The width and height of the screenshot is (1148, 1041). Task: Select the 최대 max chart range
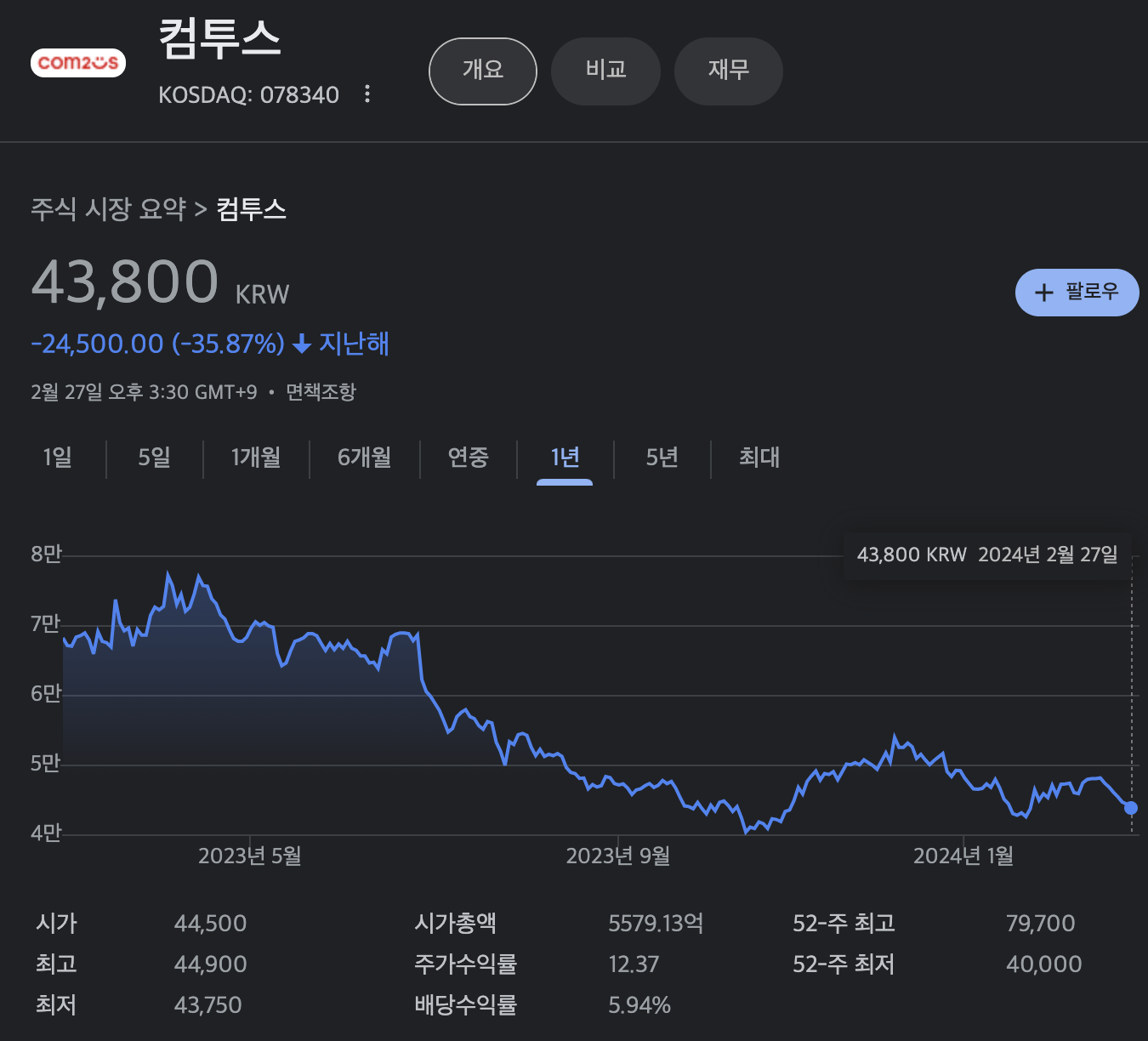pyautogui.click(x=759, y=458)
